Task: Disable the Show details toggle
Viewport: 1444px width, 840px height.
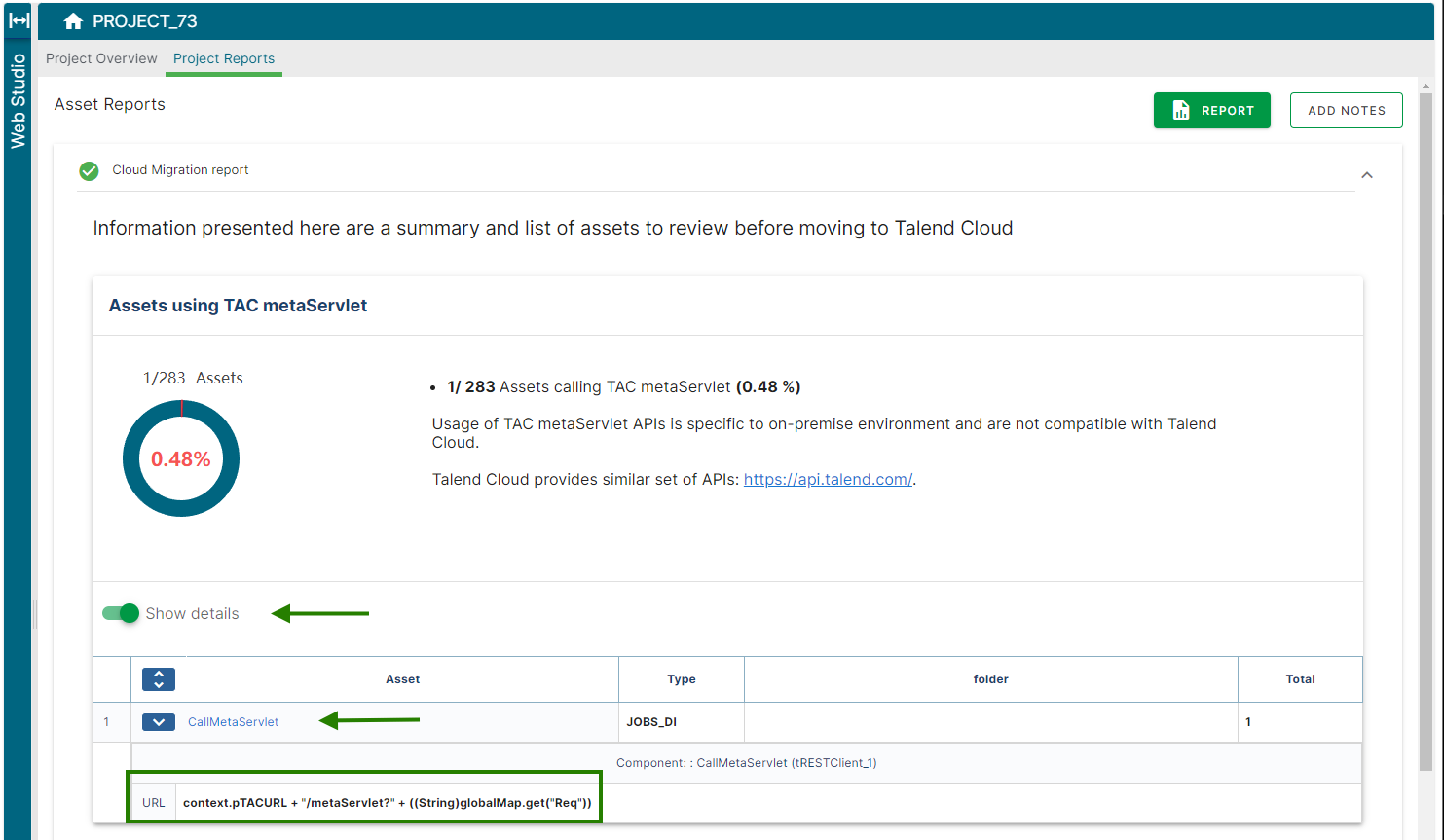Action: pyautogui.click(x=119, y=613)
